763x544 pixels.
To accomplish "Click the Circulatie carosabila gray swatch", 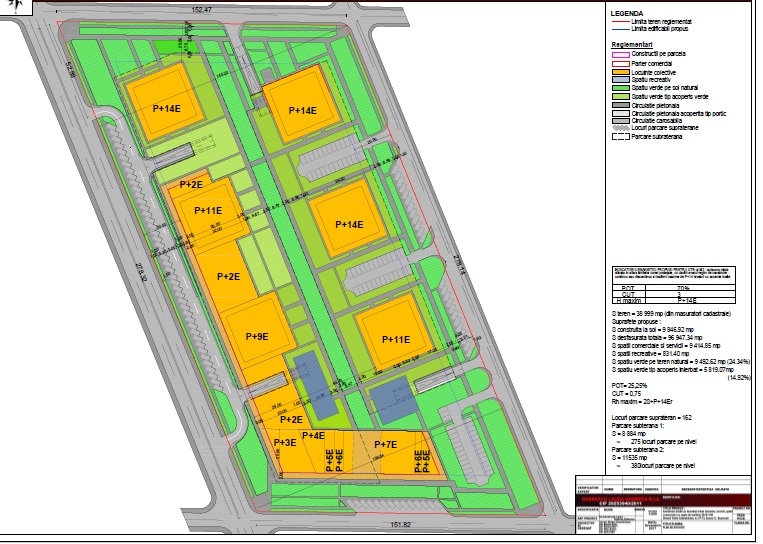I will point(619,120).
